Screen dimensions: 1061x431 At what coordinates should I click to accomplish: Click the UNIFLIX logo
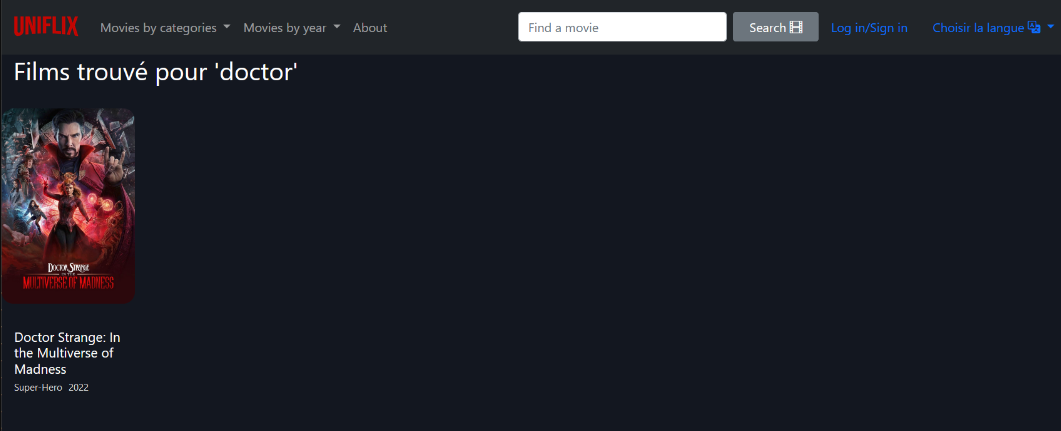click(x=45, y=27)
